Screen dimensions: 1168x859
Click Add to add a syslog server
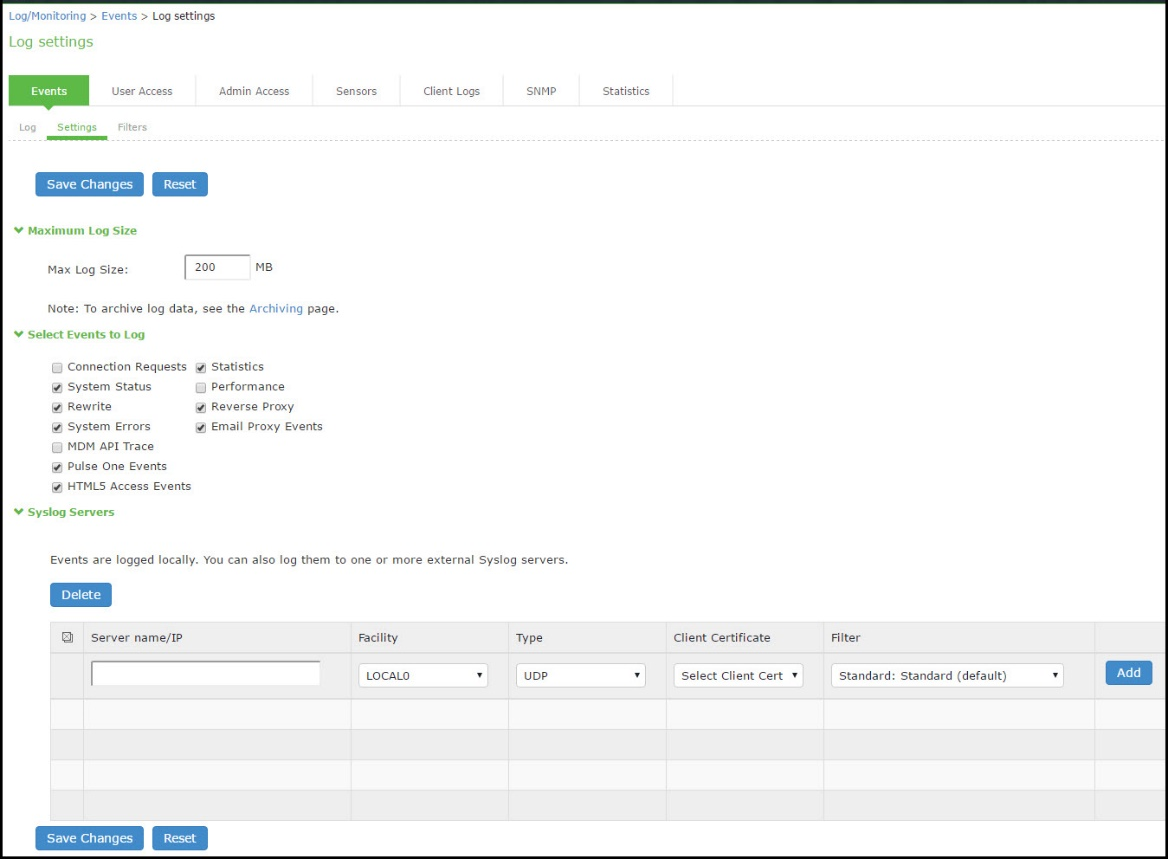click(1128, 673)
